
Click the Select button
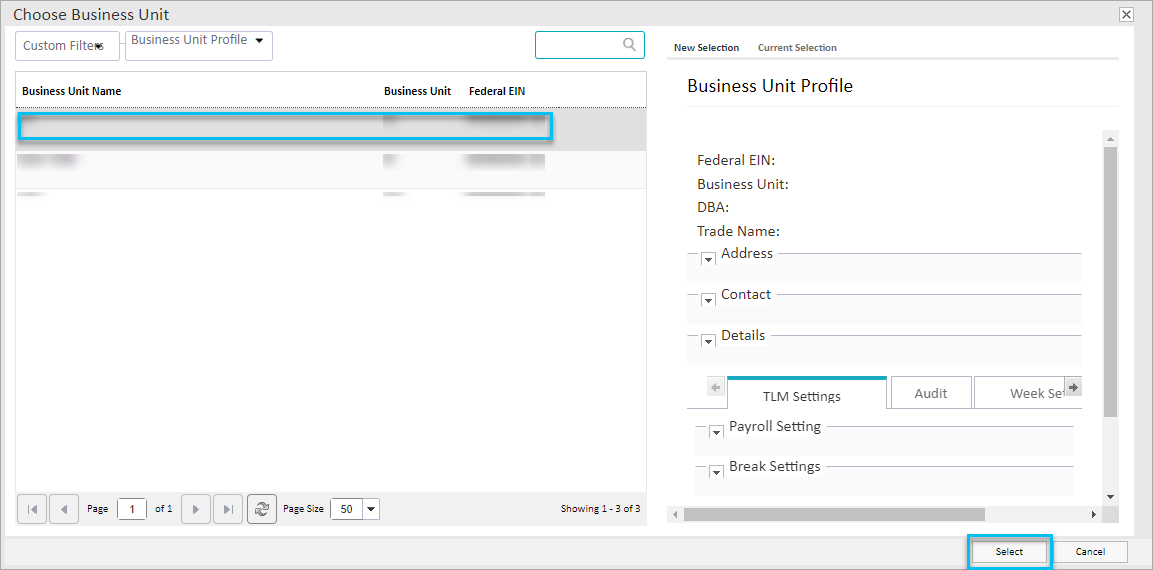(x=1009, y=552)
